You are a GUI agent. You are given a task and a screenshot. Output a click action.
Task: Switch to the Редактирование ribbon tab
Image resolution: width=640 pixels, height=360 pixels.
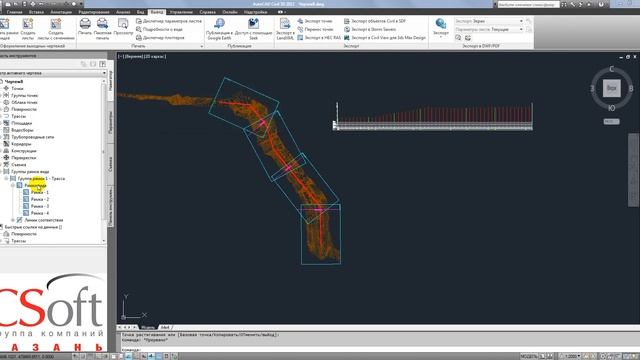coord(94,12)
